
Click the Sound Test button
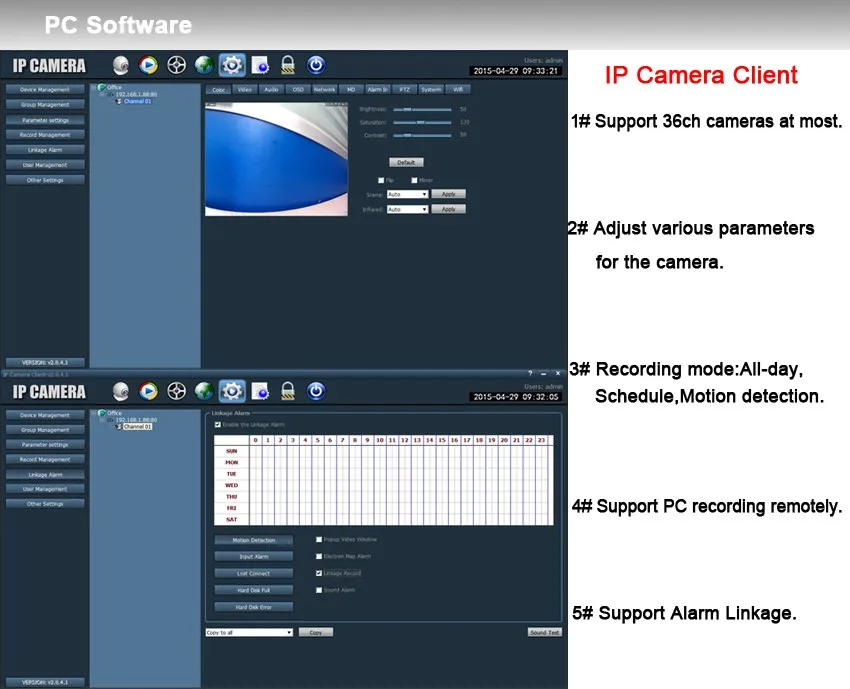pos(544,632)
